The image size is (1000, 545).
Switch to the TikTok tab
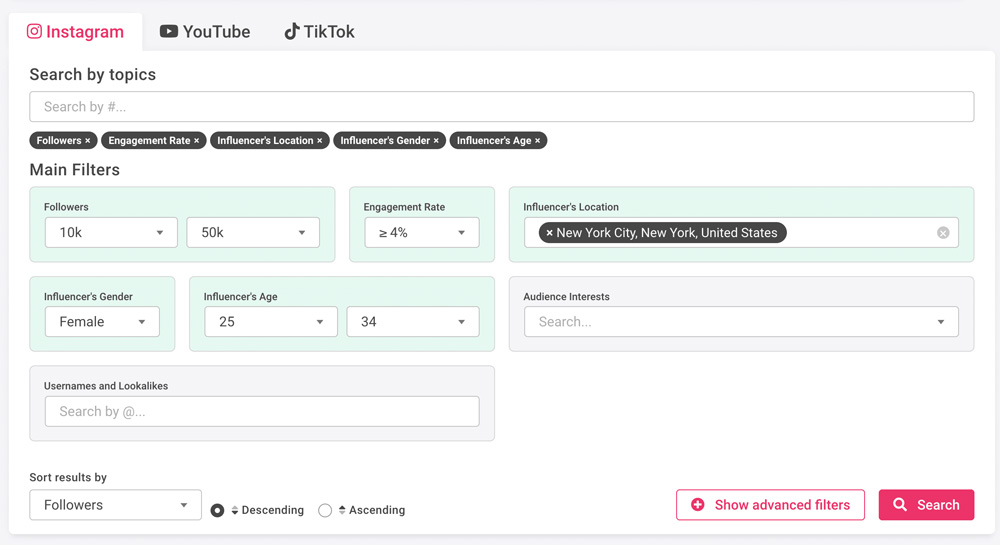click(x=319, y=32)
